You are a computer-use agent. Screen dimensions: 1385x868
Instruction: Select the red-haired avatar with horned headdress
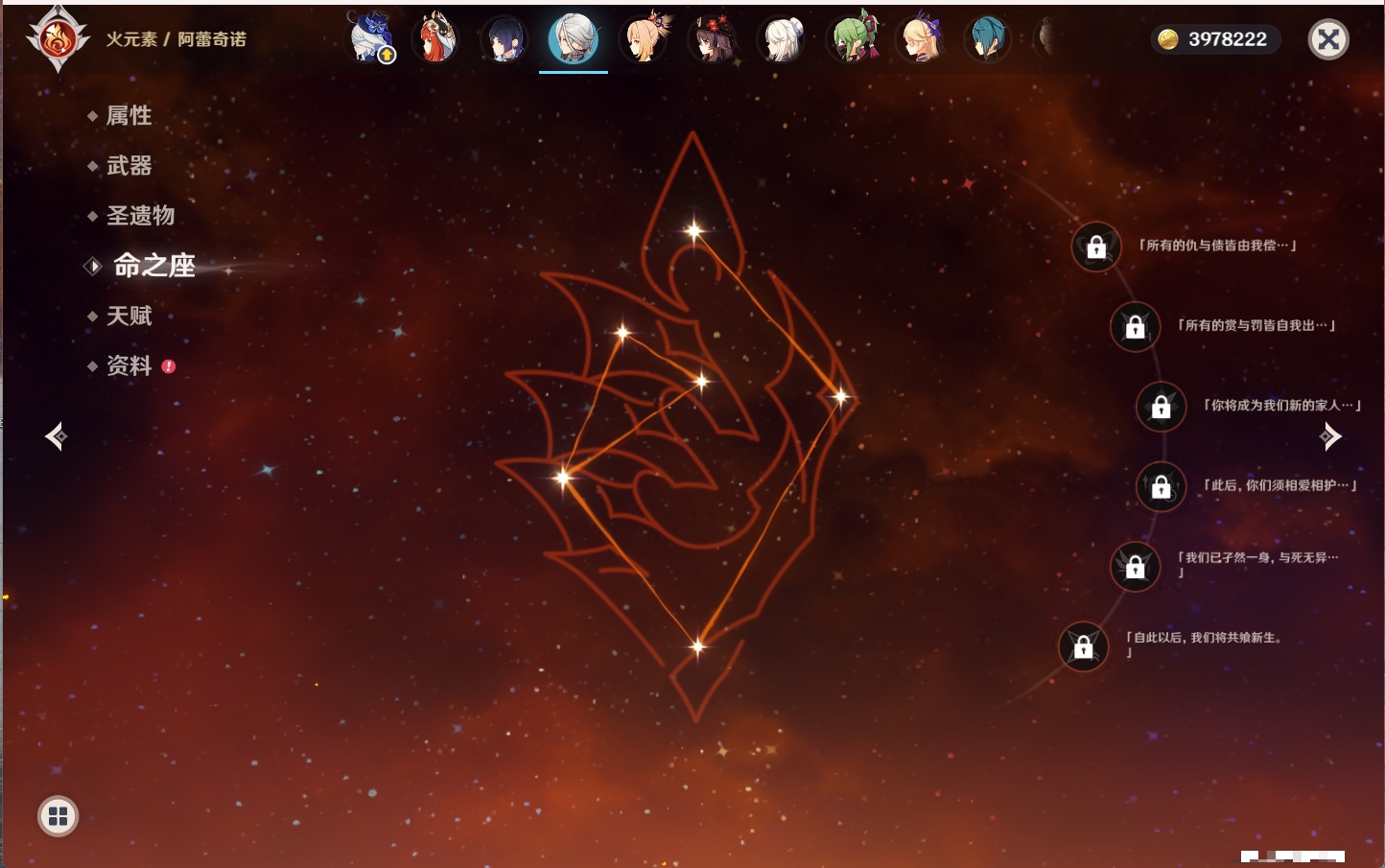pyautogui.click(x=434, y=38)
